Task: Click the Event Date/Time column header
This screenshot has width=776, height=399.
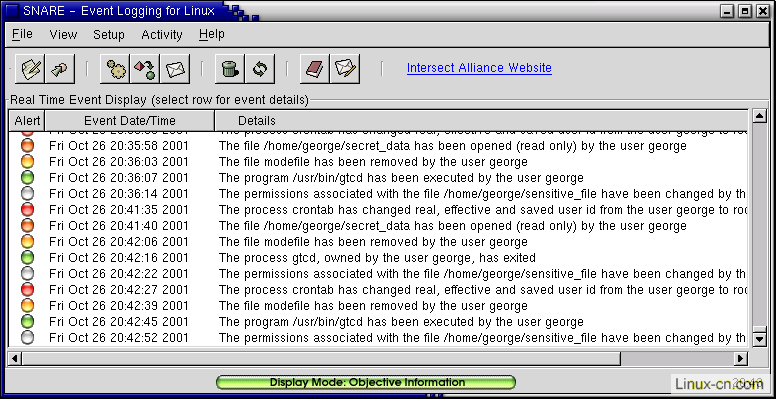Action: click(x=130, y=120)
